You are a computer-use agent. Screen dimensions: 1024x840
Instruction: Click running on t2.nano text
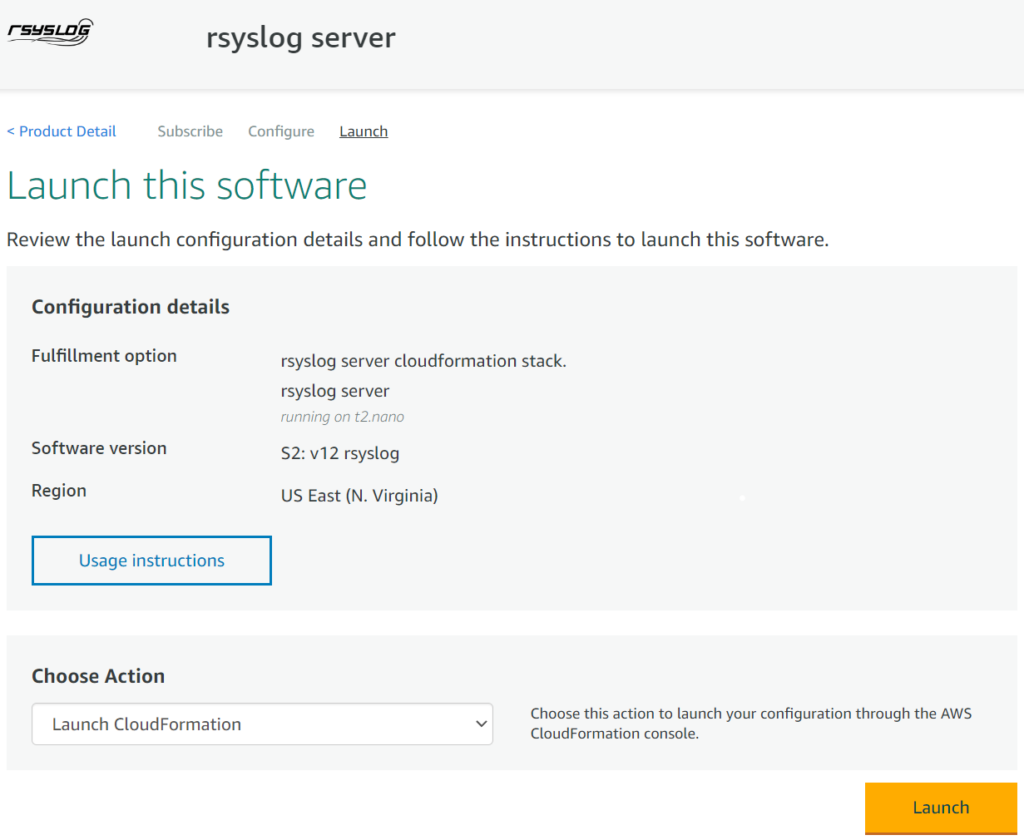[342, 417]
